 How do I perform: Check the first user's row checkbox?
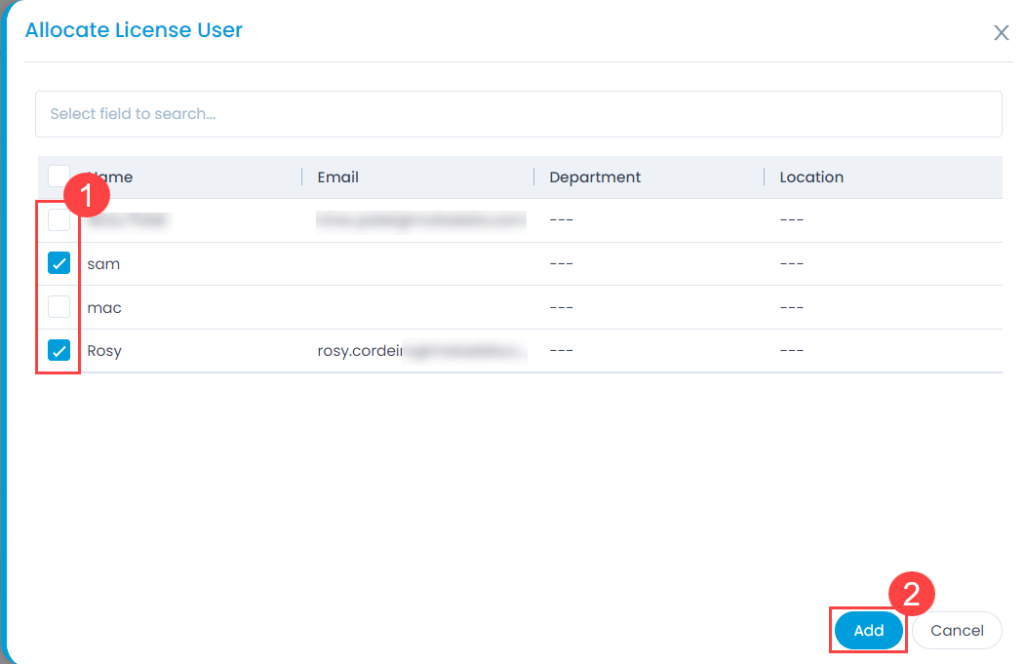pos(57,219)
